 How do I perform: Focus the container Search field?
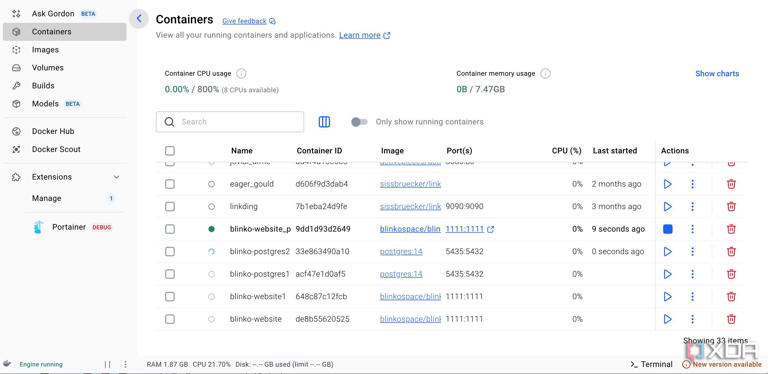coord(230,122)
